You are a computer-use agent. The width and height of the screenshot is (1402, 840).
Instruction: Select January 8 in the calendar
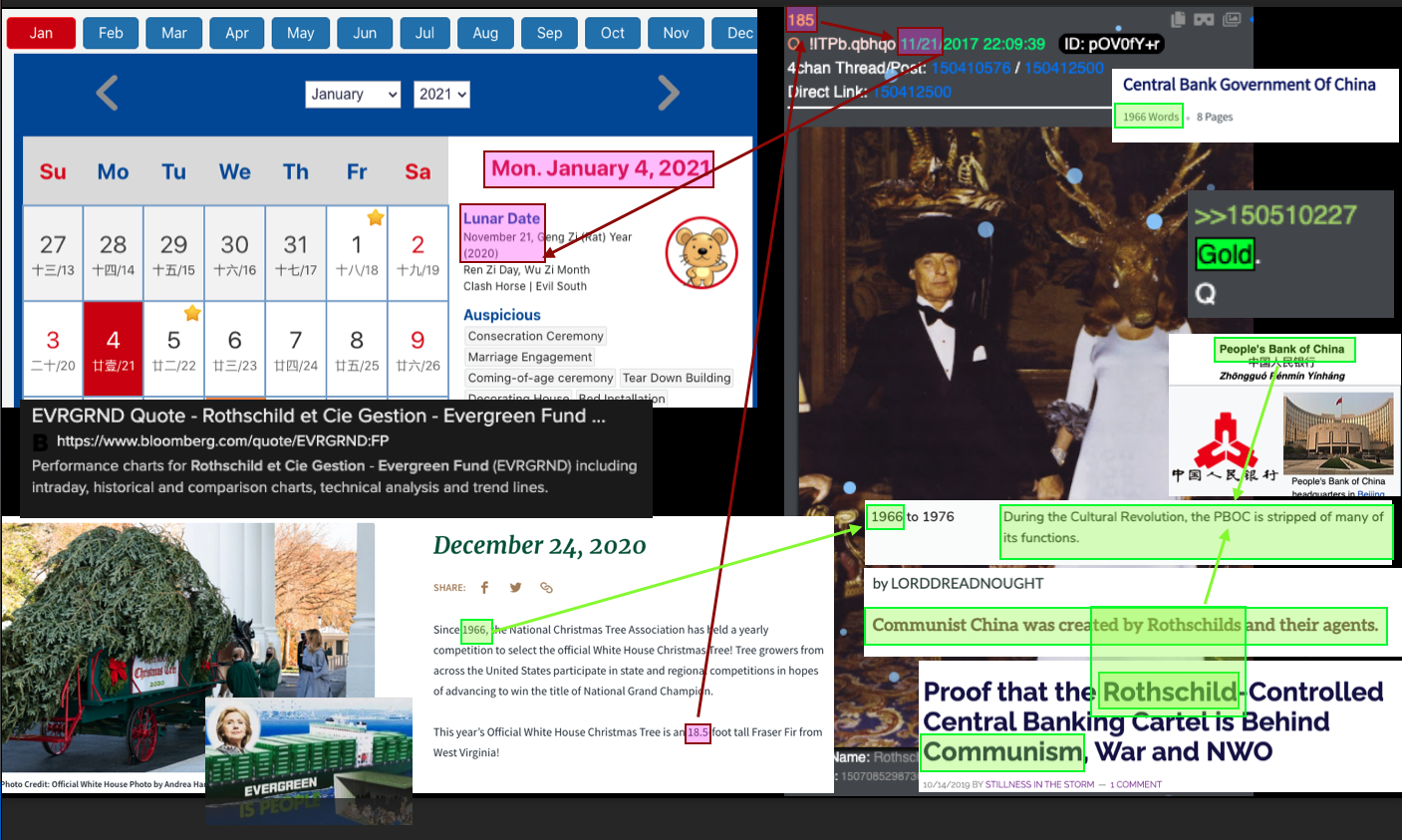point(357,349)
